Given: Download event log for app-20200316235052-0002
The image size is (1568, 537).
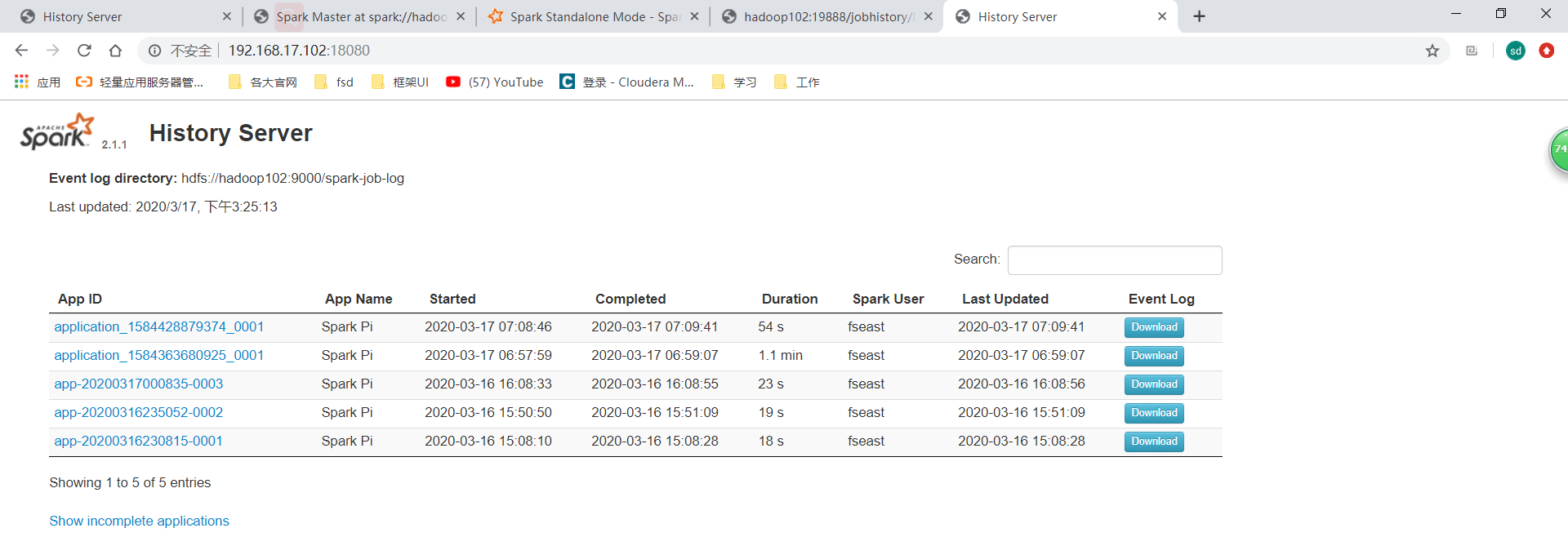Looking at the screenshot, I should coord(1154,413).
